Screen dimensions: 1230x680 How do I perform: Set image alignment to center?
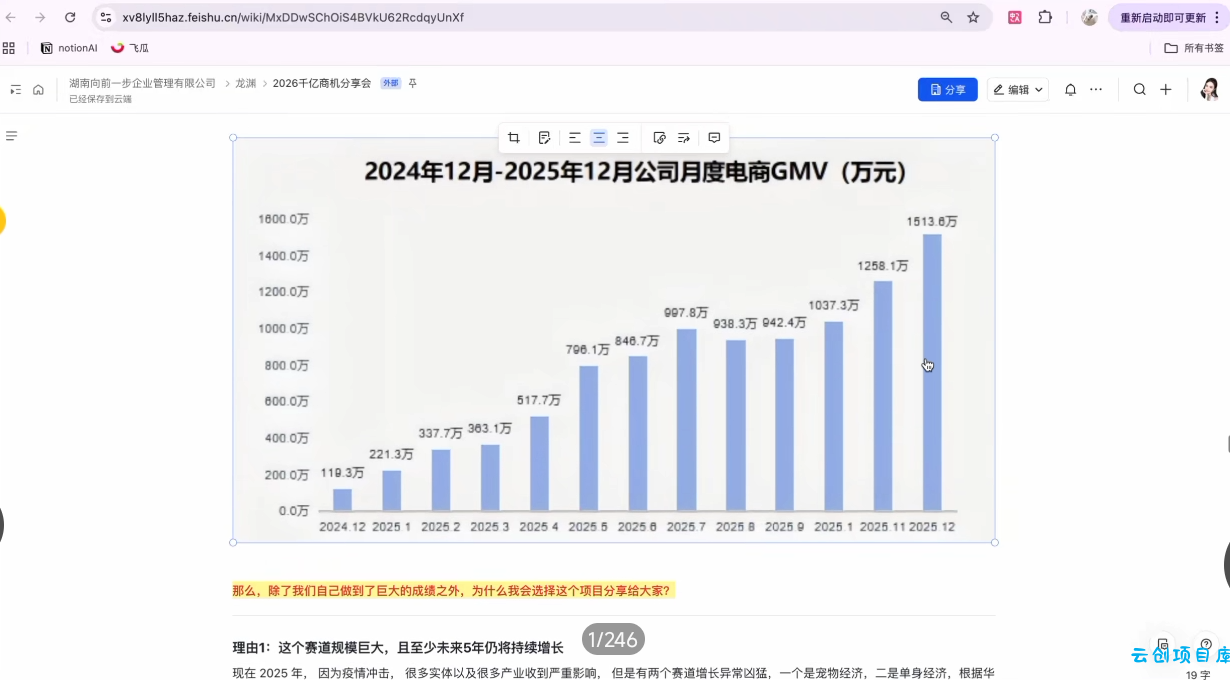pos(599,138)
